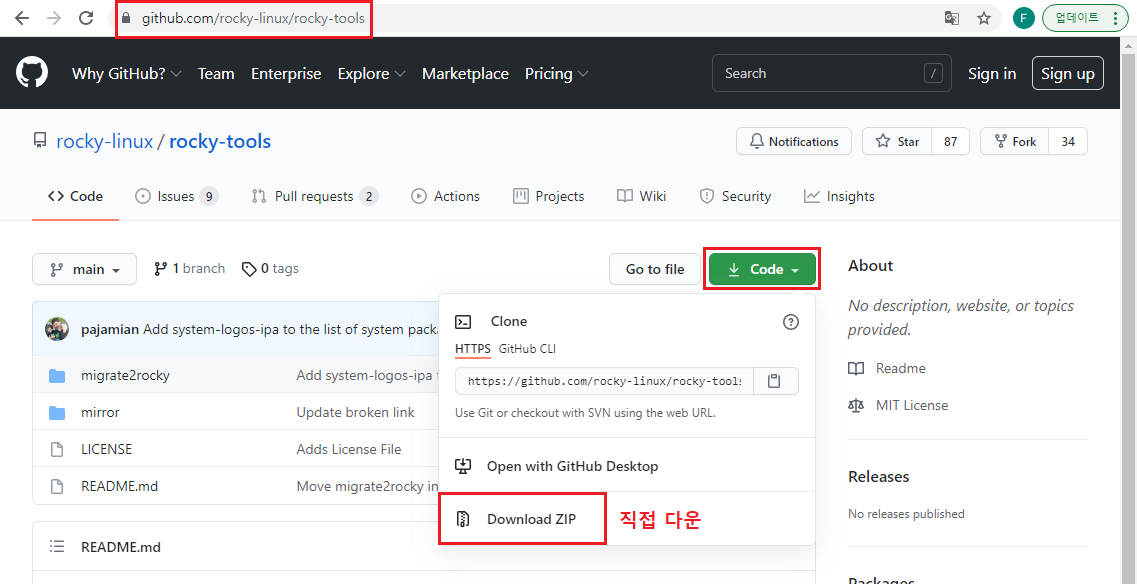Toggle the green Code dropdown button

coord(762,269)
